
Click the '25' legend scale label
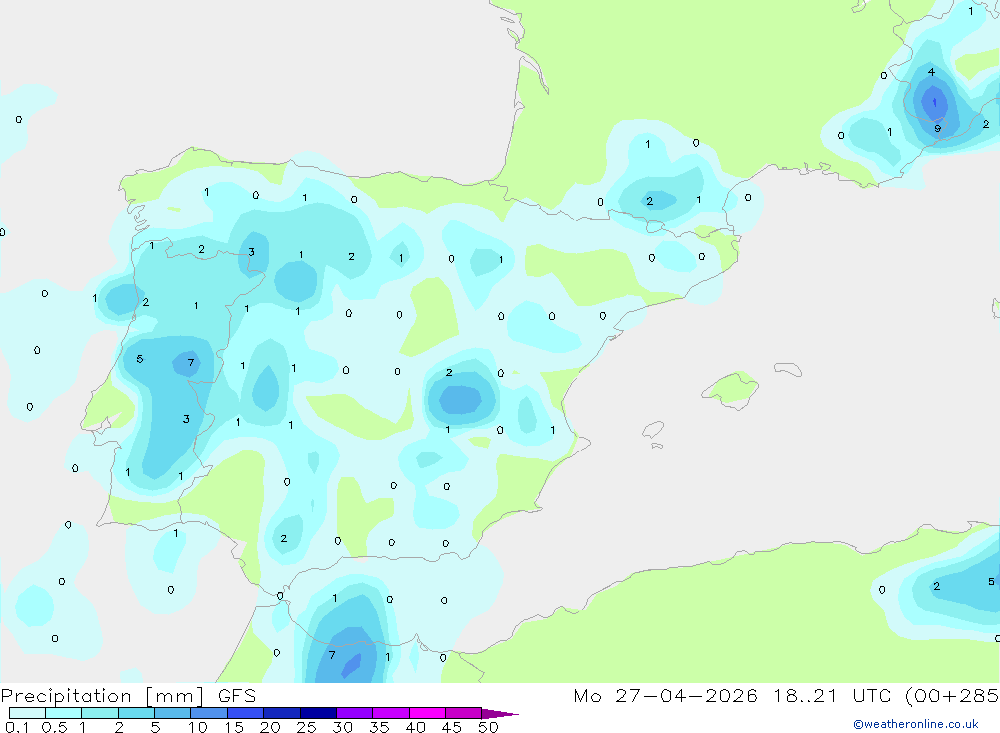(x=306, y=727)
